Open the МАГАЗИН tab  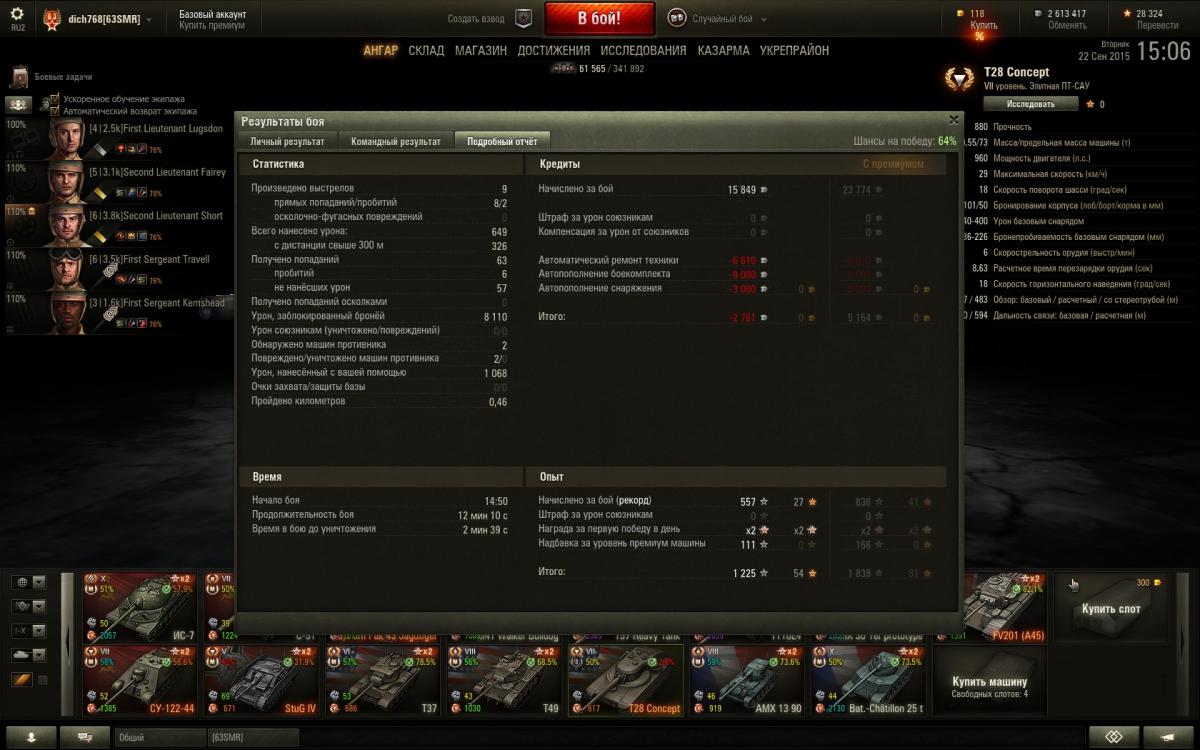[481, 50]
